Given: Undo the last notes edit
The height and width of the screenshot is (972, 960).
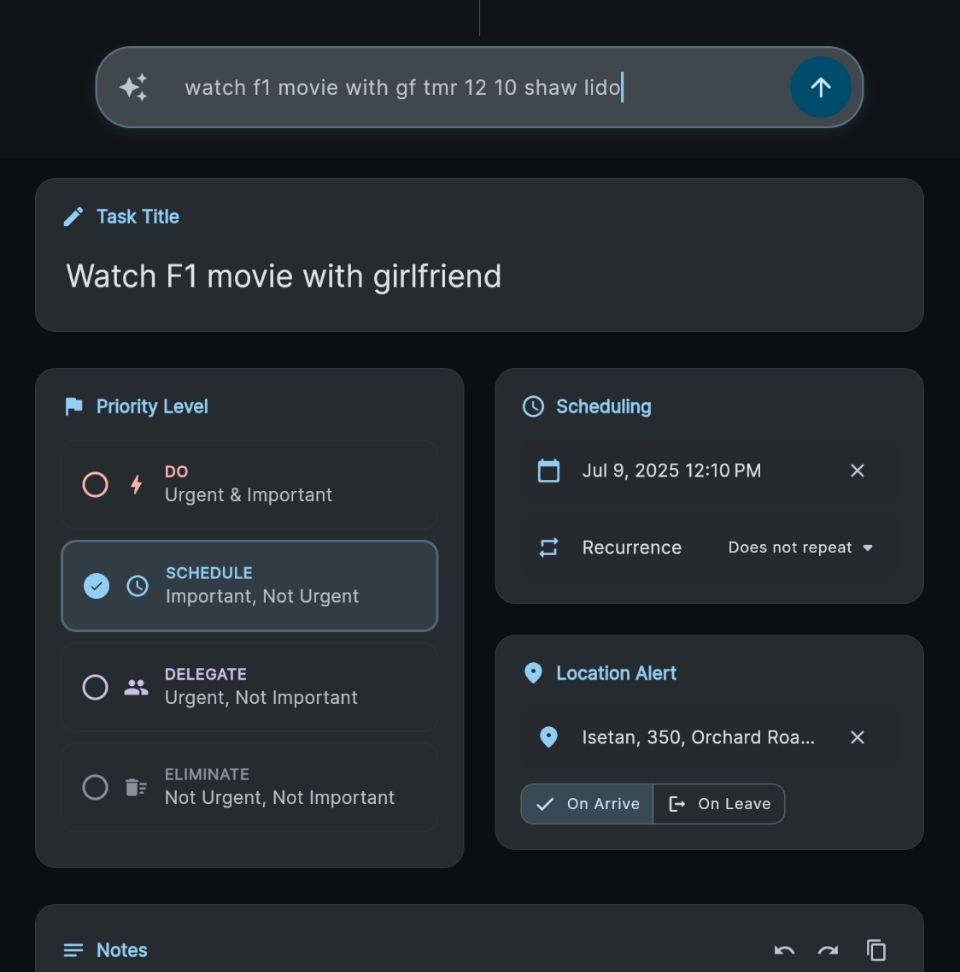Looking at the screenshot, I should click(784, 950).
